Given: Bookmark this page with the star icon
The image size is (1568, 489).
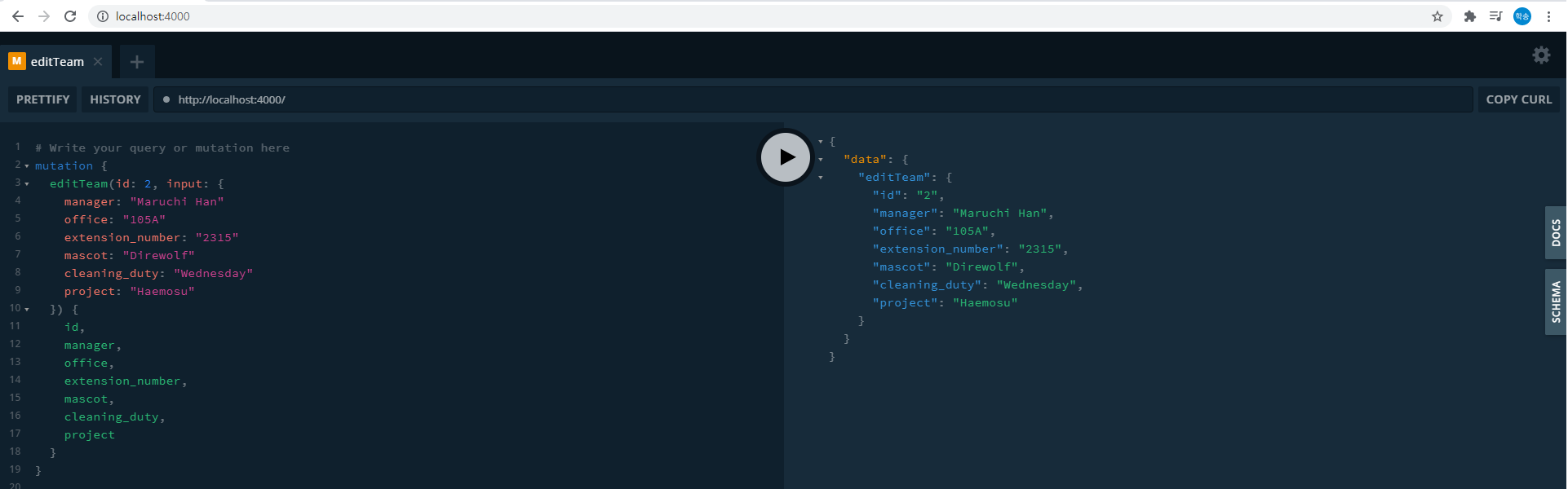Looking at the screenshot, I should tap(1437, 16).
